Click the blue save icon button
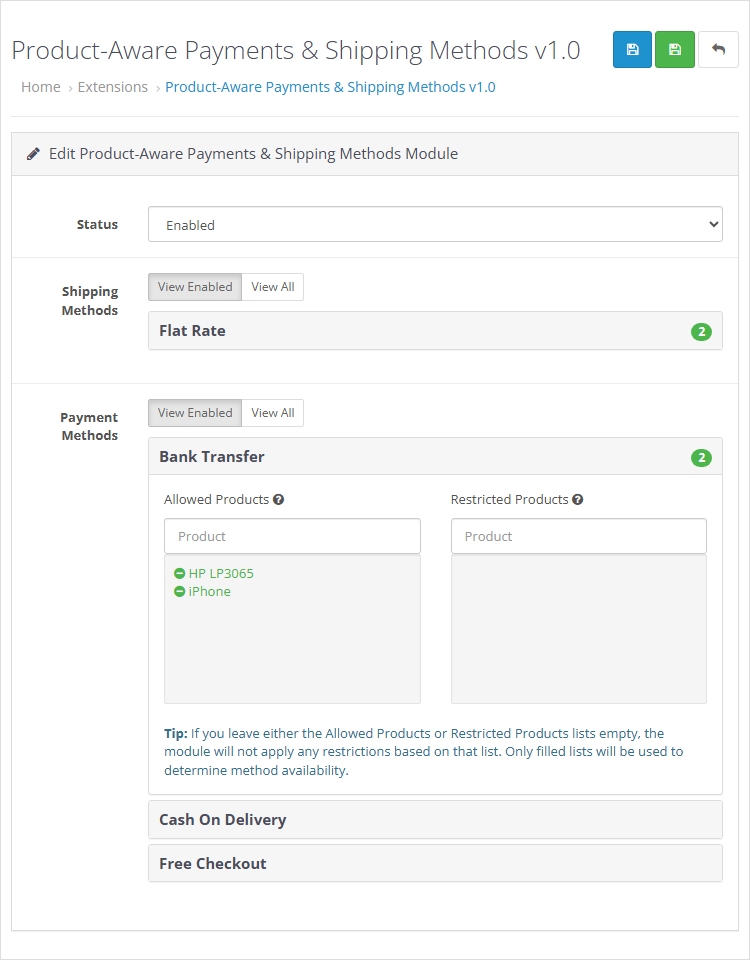750x960 pixels. click(x=632, y=50)
